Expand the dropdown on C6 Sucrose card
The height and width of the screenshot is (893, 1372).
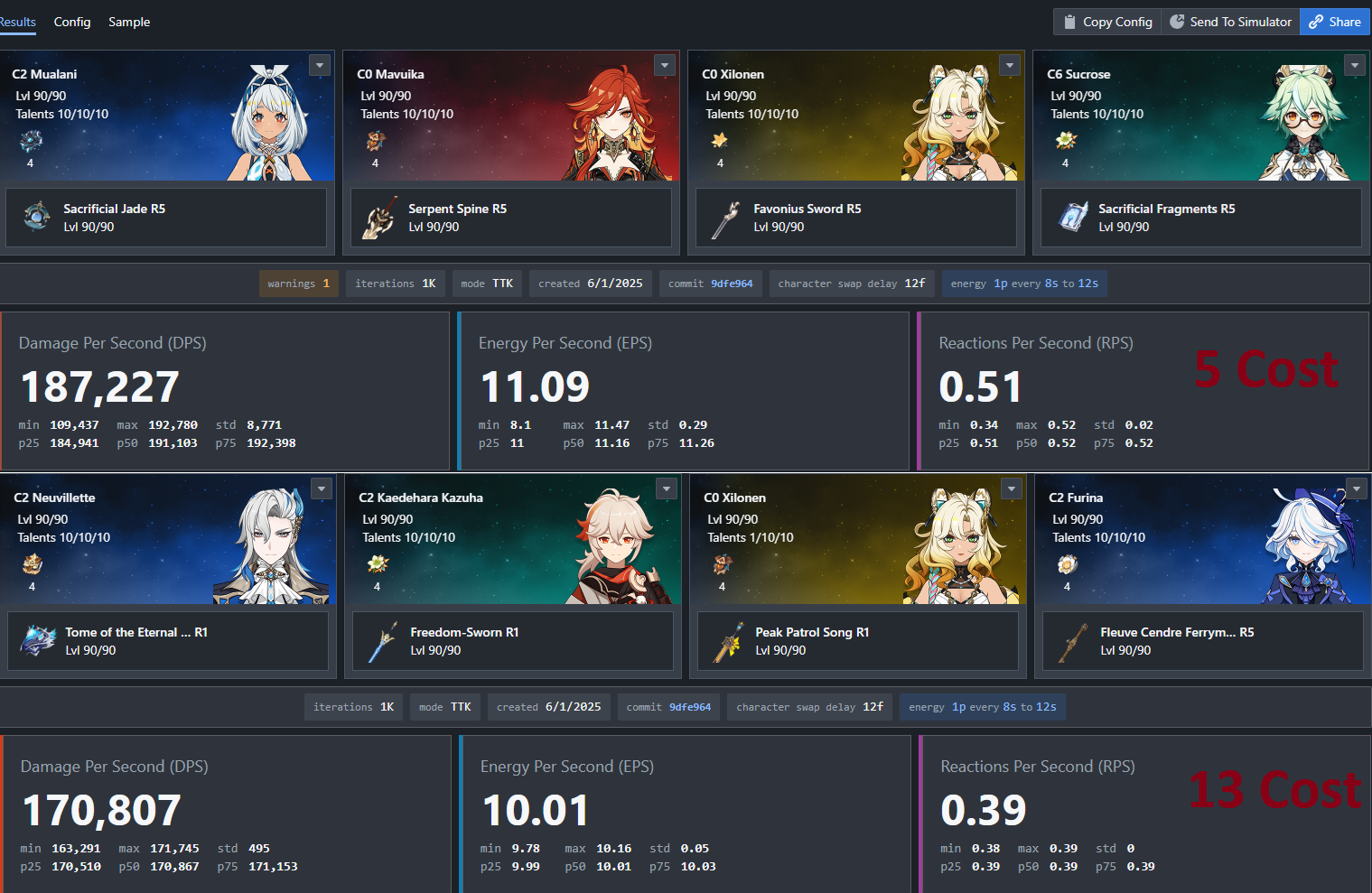coord(1355,65)
